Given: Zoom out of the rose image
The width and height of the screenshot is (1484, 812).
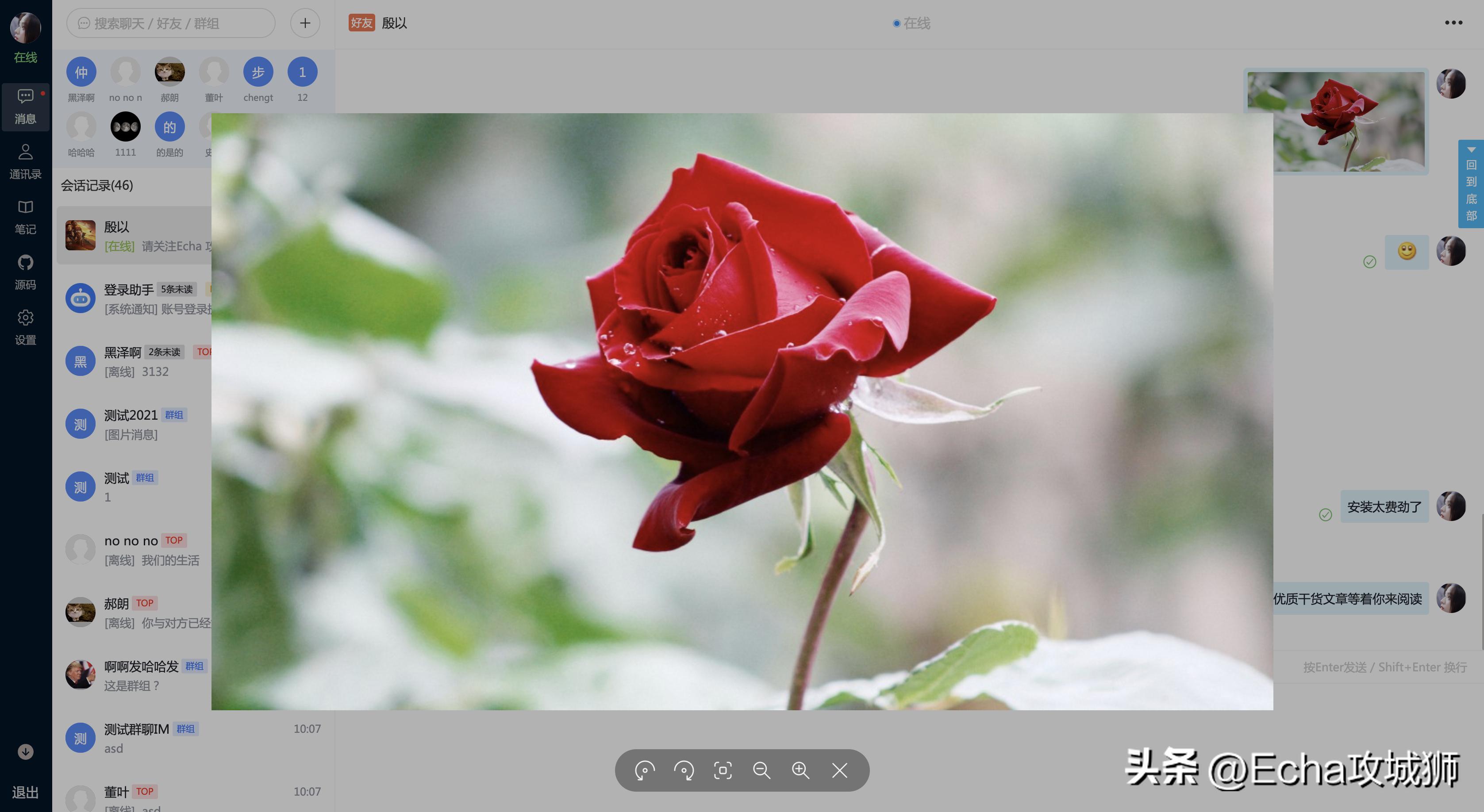Looking at the screenshot, I should [761, 770].
